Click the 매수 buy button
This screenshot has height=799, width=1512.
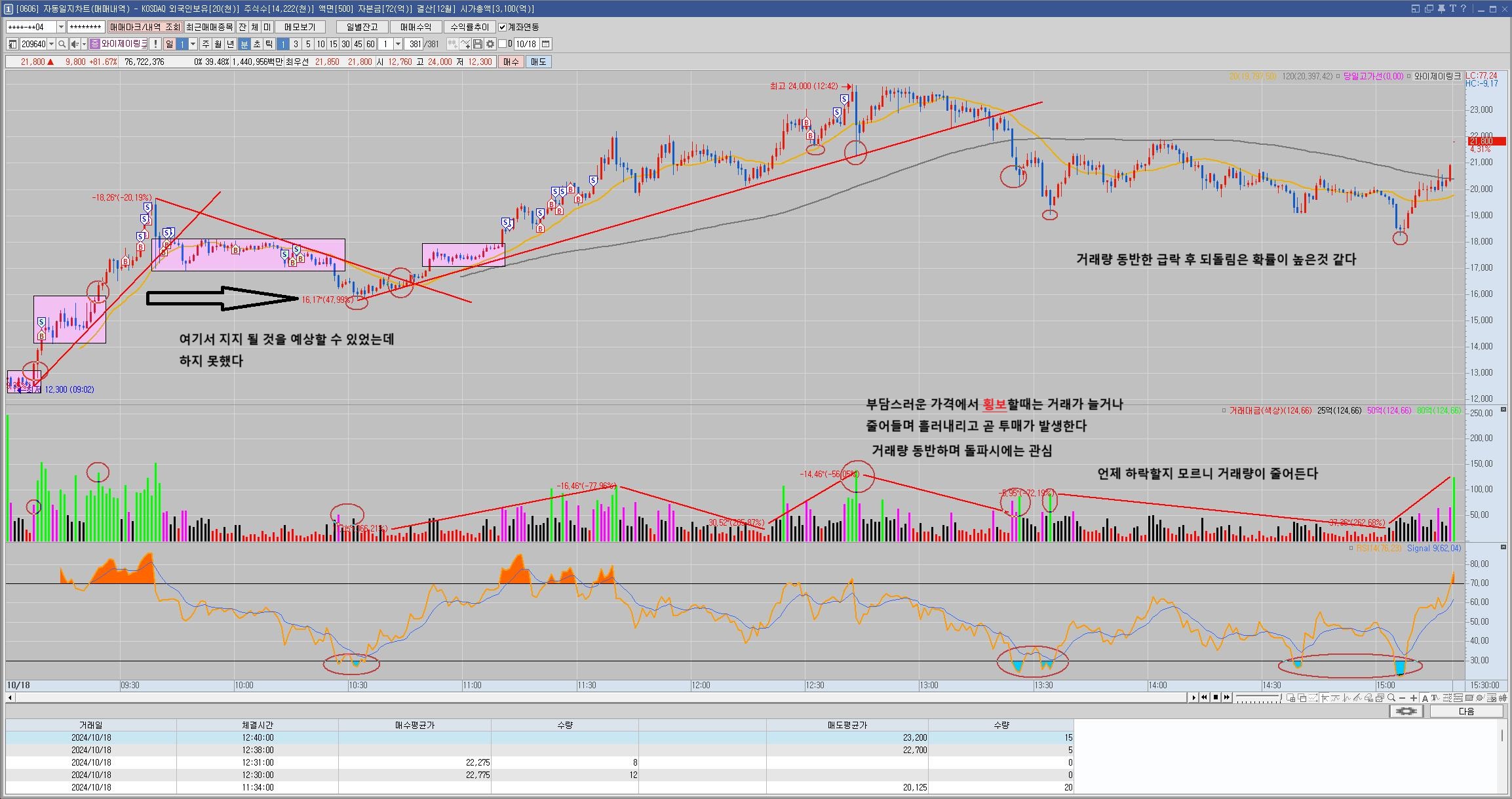tap(511, 62)
